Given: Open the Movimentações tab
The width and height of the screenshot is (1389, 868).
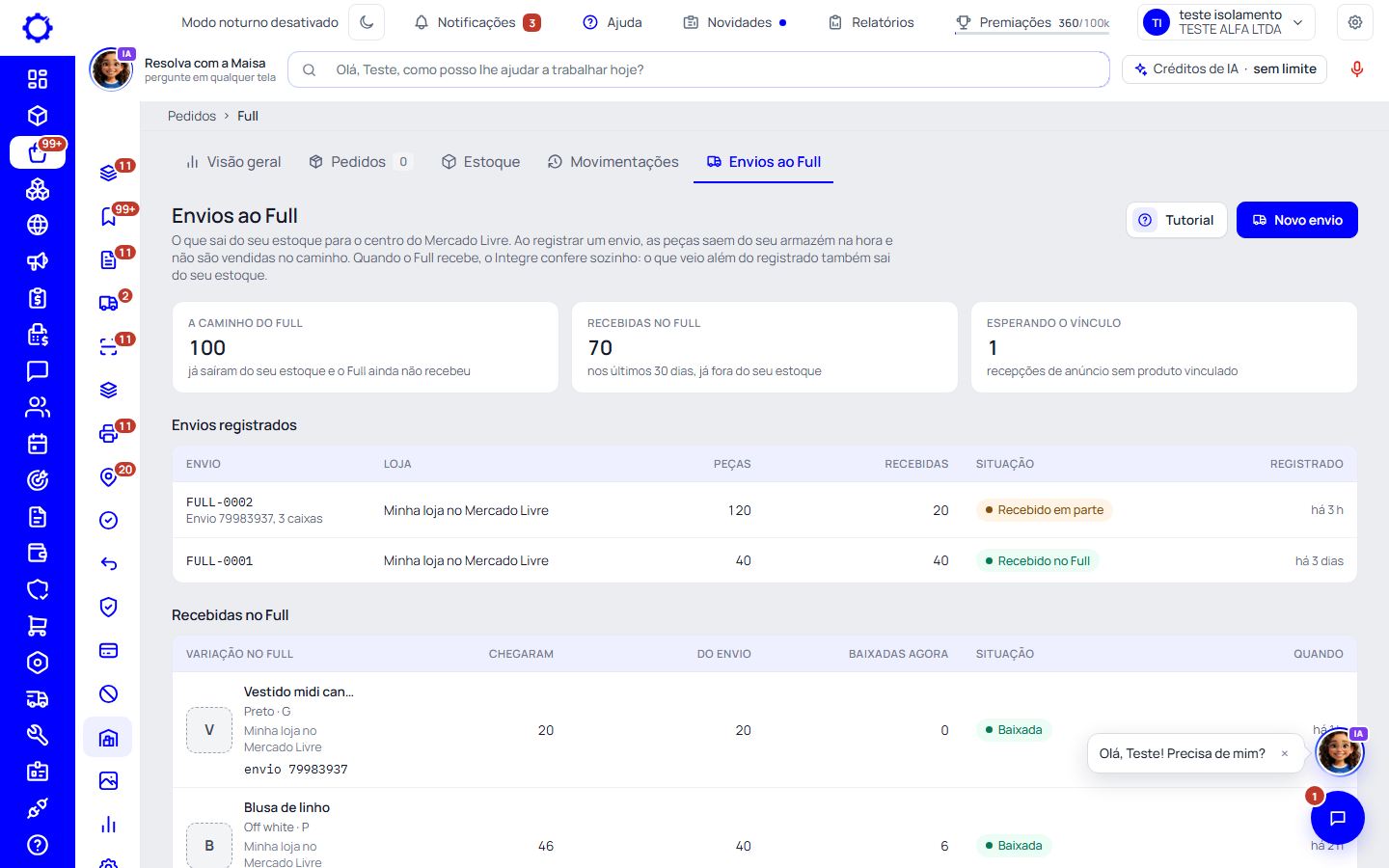Looking at the screenshot, I should pos(613,162).
